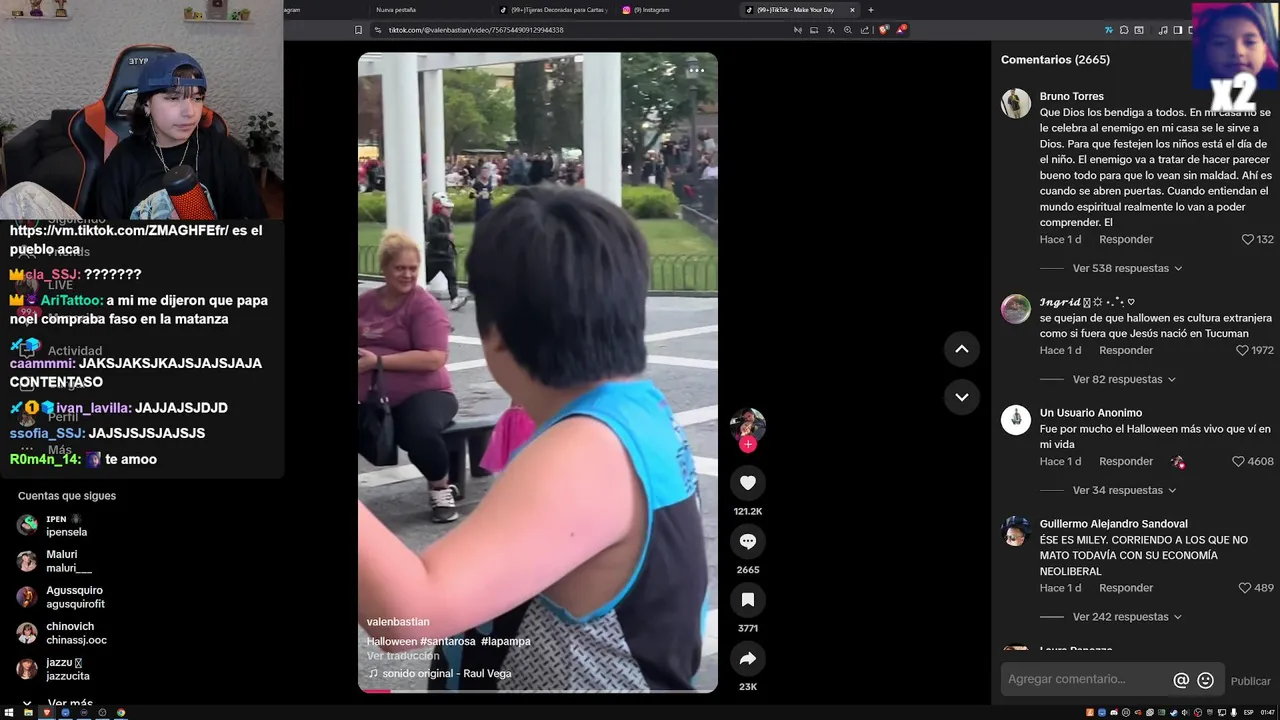
Task: Switch to 'Tijeras Decoradas para Cartas' tab
Action: [x=553, y=10]
